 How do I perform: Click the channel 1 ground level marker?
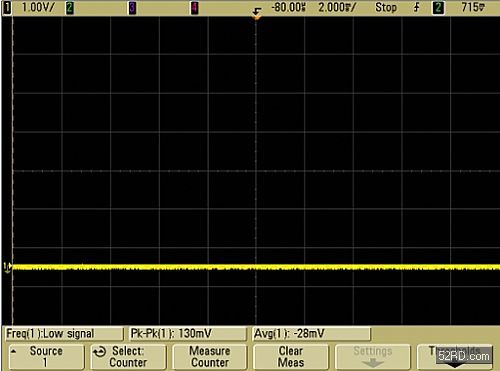(7, 267)
